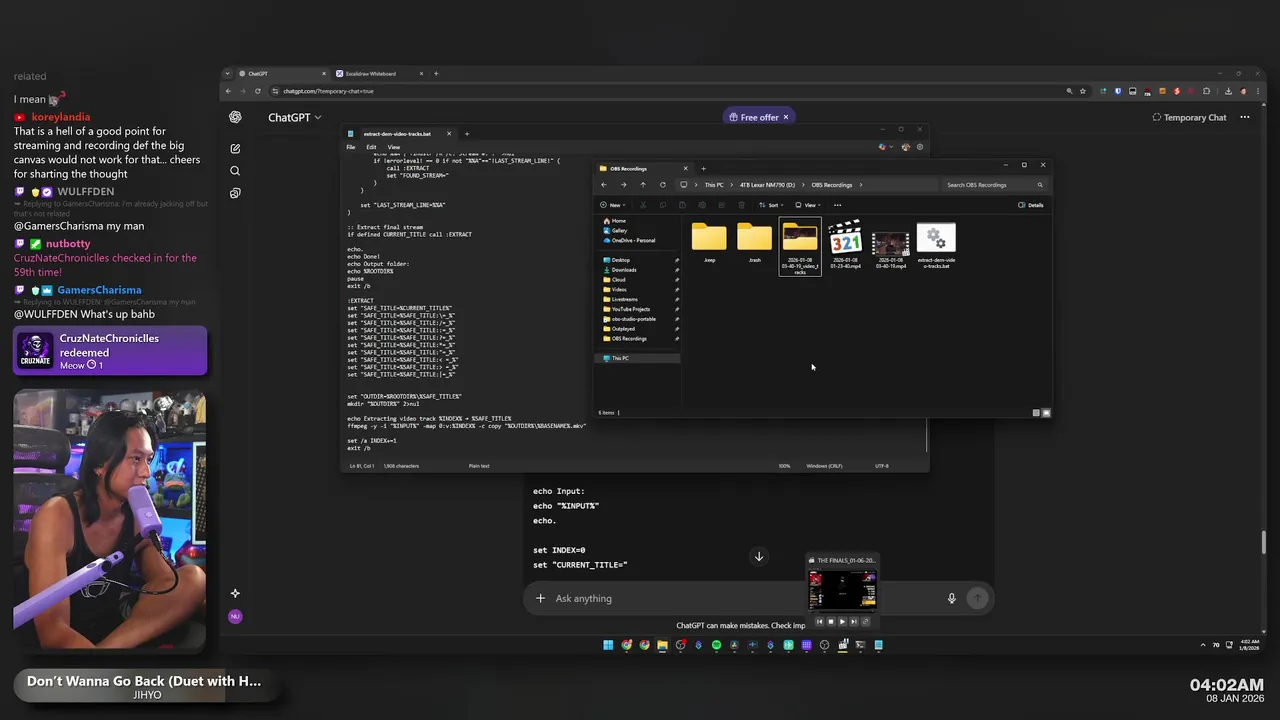Select the video_tracks folder thumbnail
Screen dimensions: 1280x720
pos(800,247)
